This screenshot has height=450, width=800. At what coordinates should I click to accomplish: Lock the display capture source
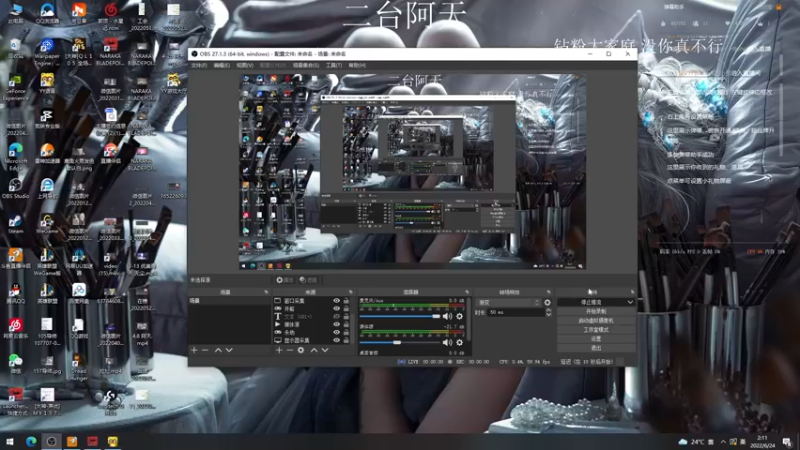tap(346, 340)
